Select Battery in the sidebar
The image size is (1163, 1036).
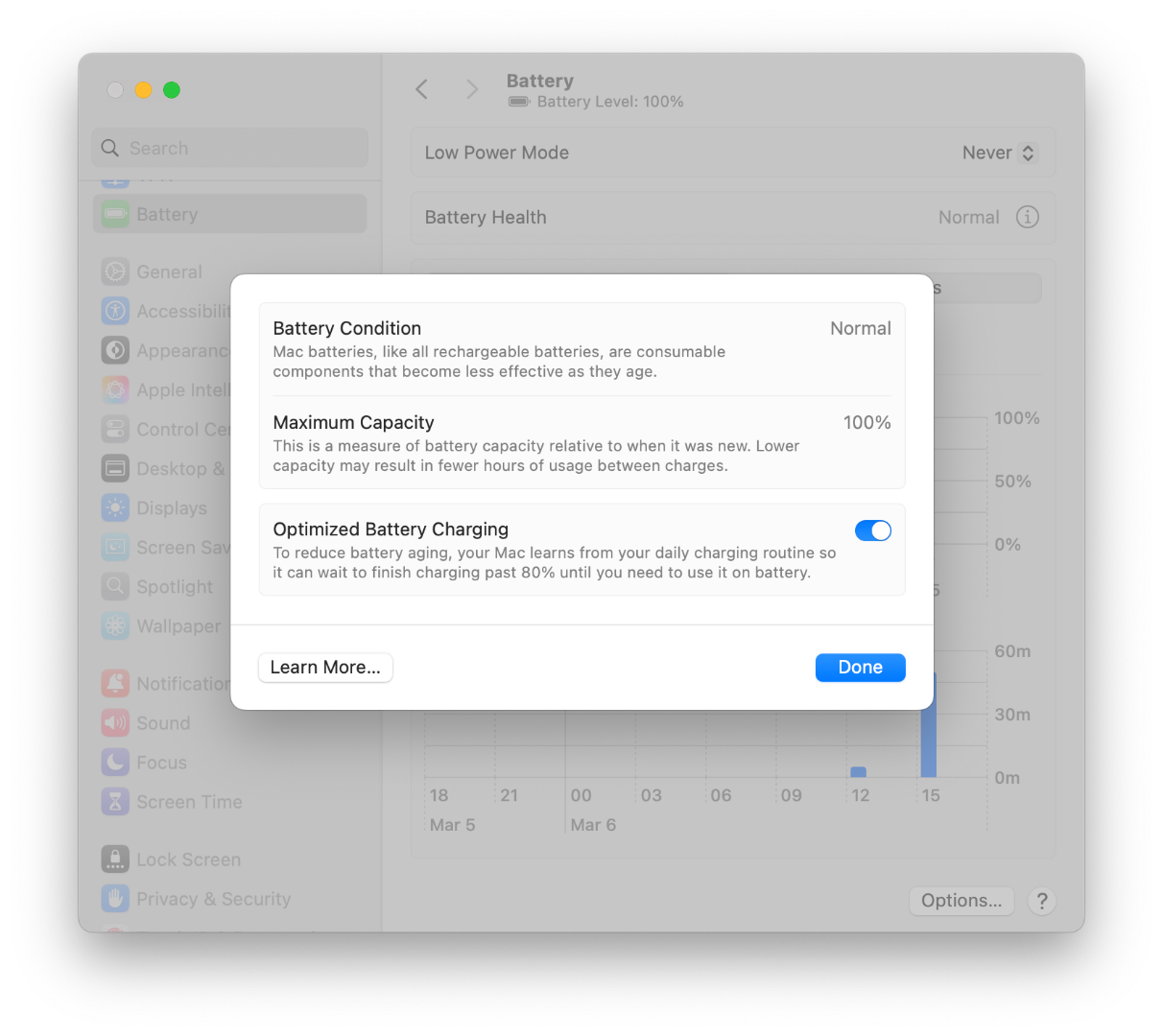(x=230, y=214)
